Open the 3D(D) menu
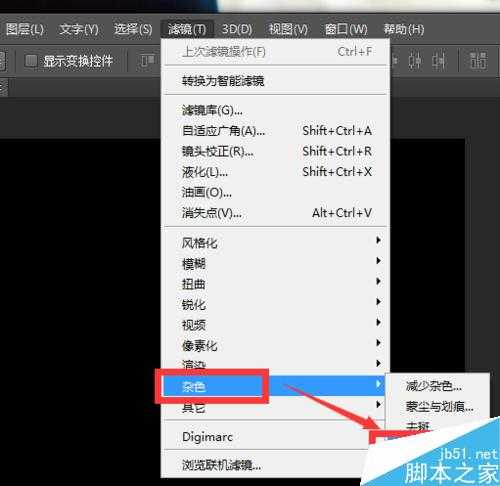The height and width of the screenshot is (486, 500). [237, 30]
